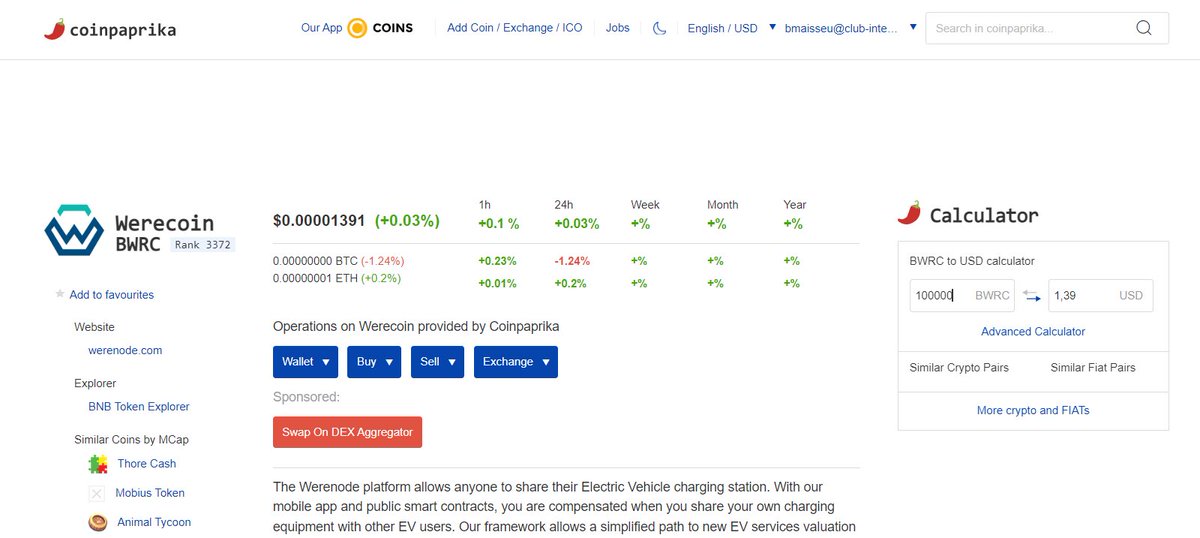The image size is (1200, 538).
Task: Click the Thore Cash puzzle icon
Action: (98, 464)
